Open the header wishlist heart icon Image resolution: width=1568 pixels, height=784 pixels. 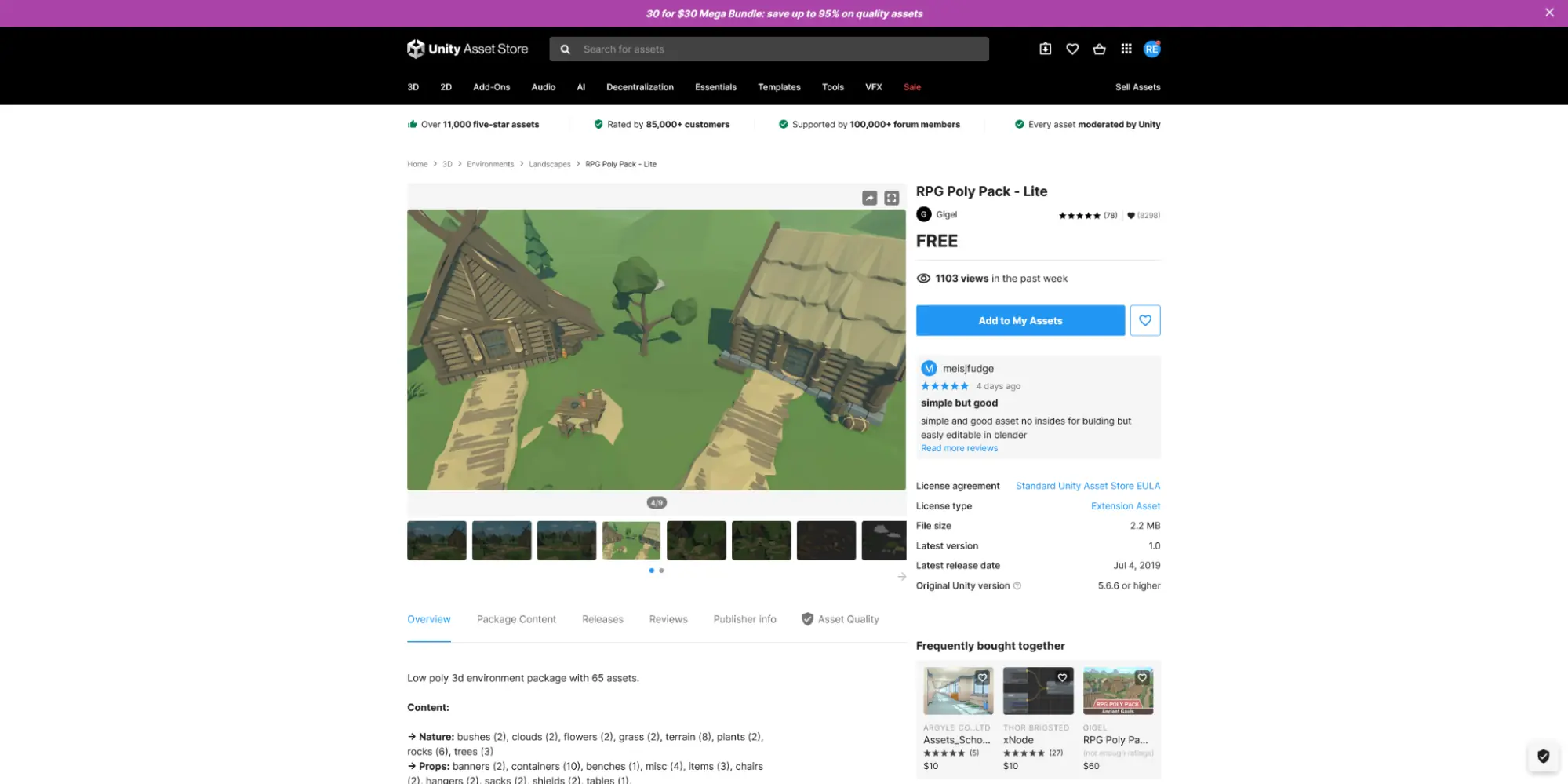[x=1072, y=49]
